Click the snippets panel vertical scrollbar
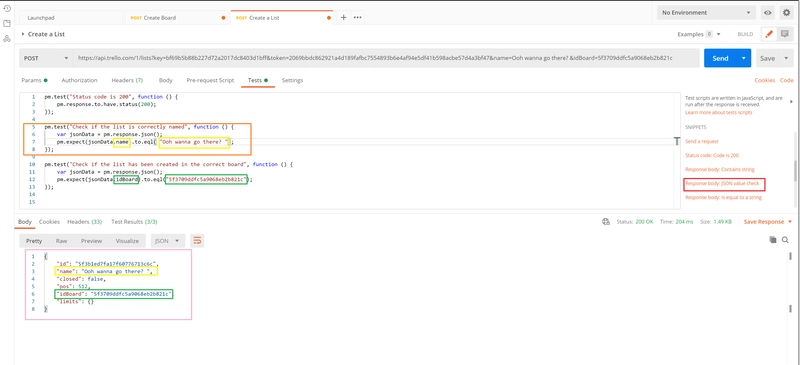 point(794,171)
